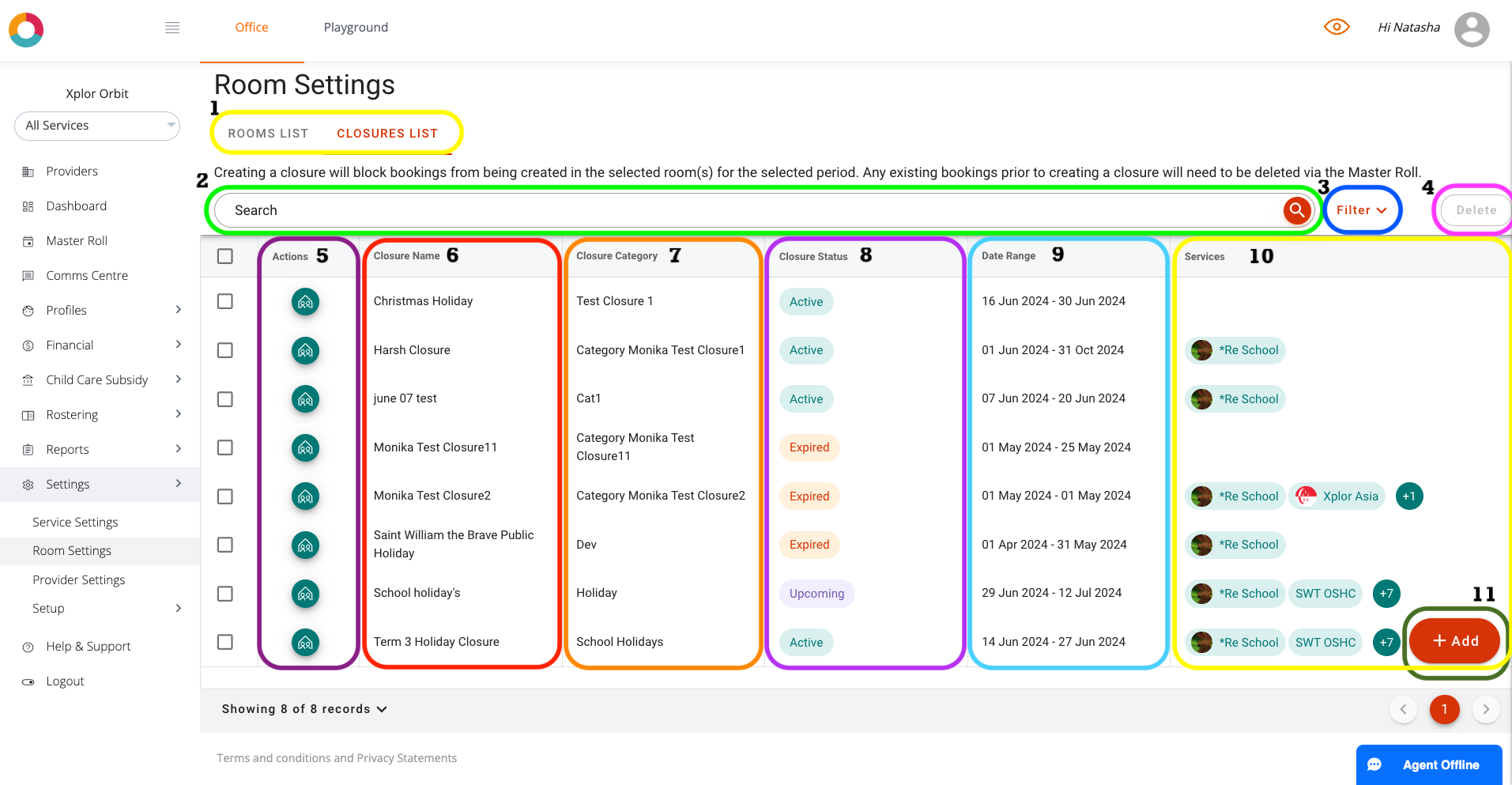Click into the Search input field
Screen dimensions: 1512x785
(x=743, y=210)
